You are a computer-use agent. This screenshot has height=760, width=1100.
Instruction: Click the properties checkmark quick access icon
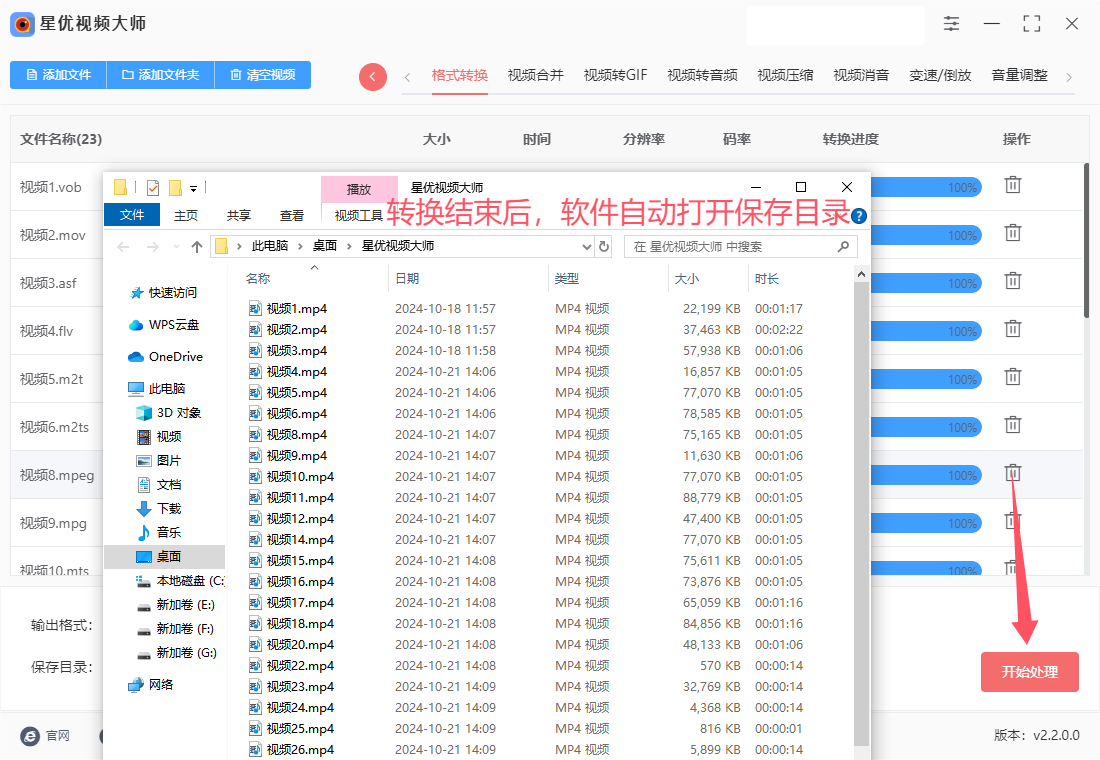(153, 187)
